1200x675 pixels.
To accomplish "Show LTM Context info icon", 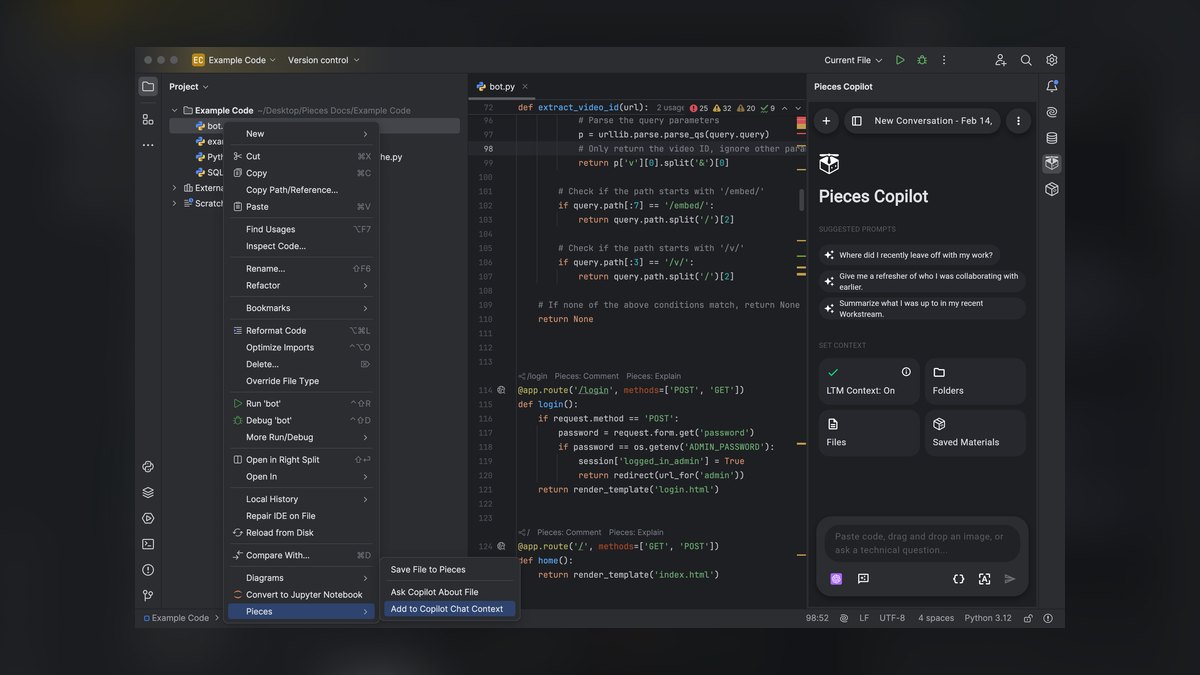I will (906, 372).
